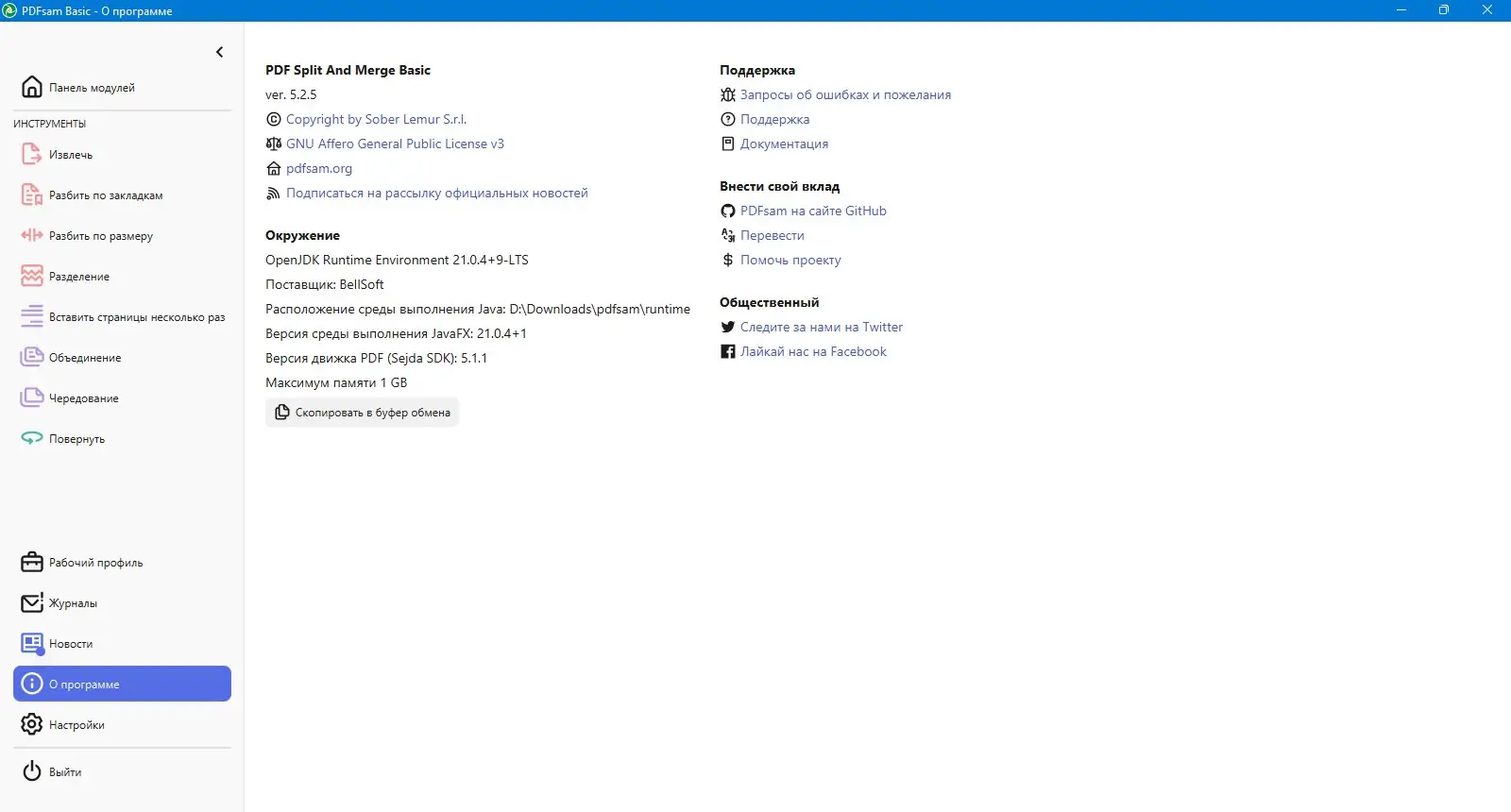Click the Максимум памяти 1 GB line
Image resolution: width=1511 pixels, height=812 pixels.
(x=336, y=382)
